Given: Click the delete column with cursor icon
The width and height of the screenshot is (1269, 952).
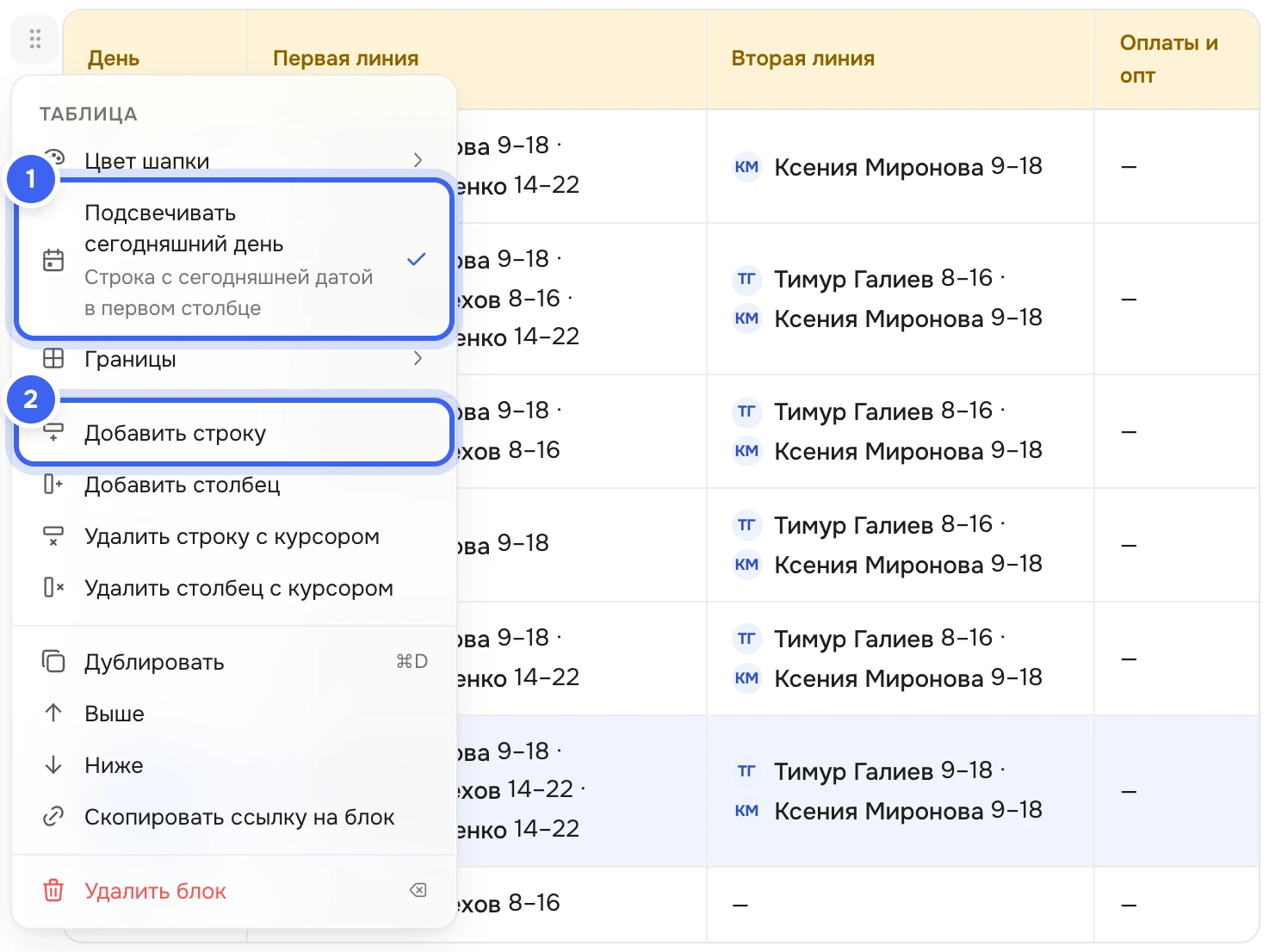Looking at the screenshot, I should coord(53,588).
